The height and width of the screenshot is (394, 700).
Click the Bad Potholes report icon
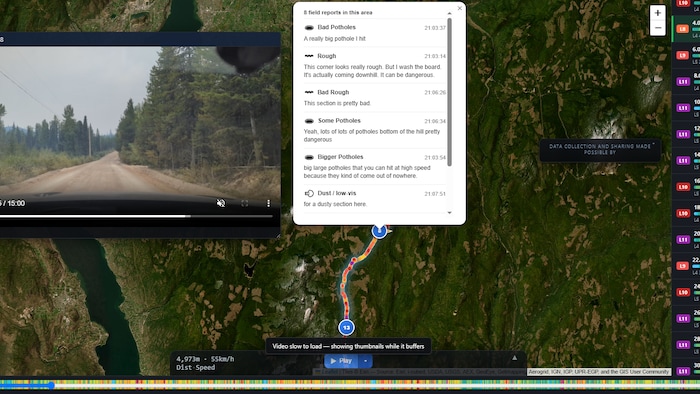coord(309,28)
